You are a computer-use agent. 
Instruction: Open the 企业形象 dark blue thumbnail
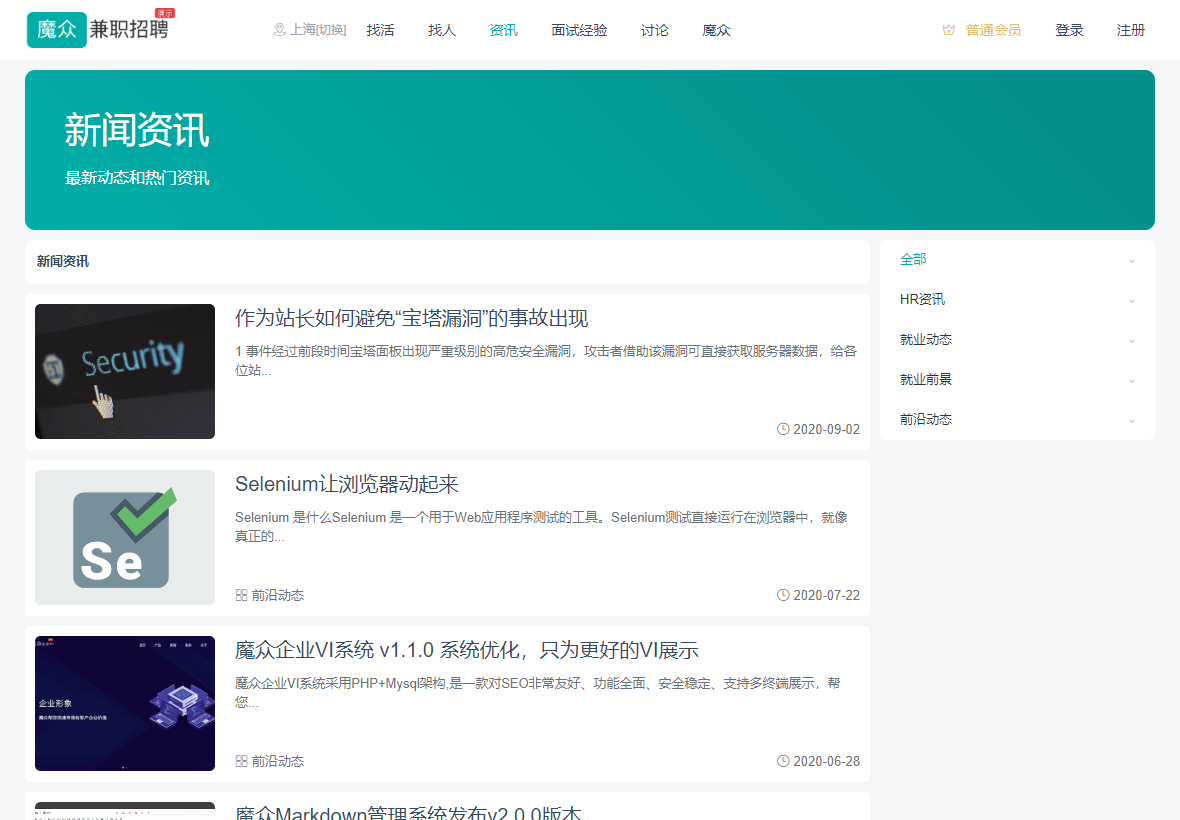[x=125, y=703]
